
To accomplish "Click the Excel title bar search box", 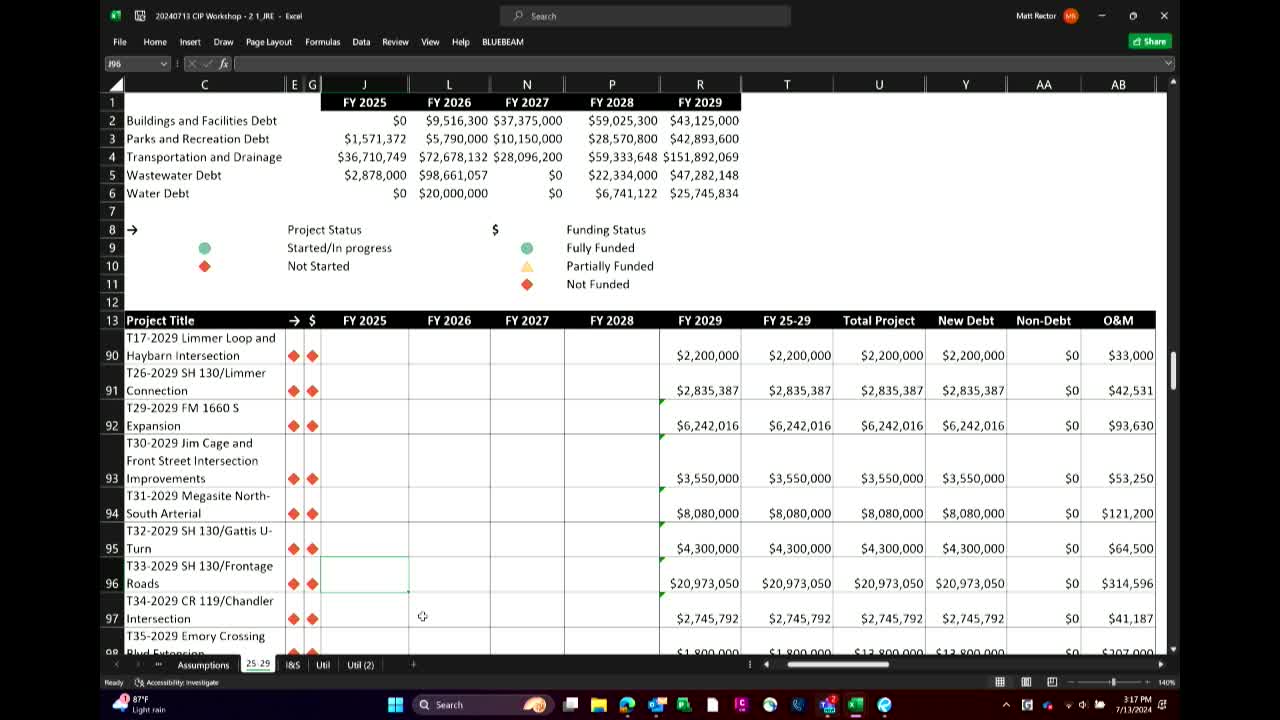I will point(645,16).
